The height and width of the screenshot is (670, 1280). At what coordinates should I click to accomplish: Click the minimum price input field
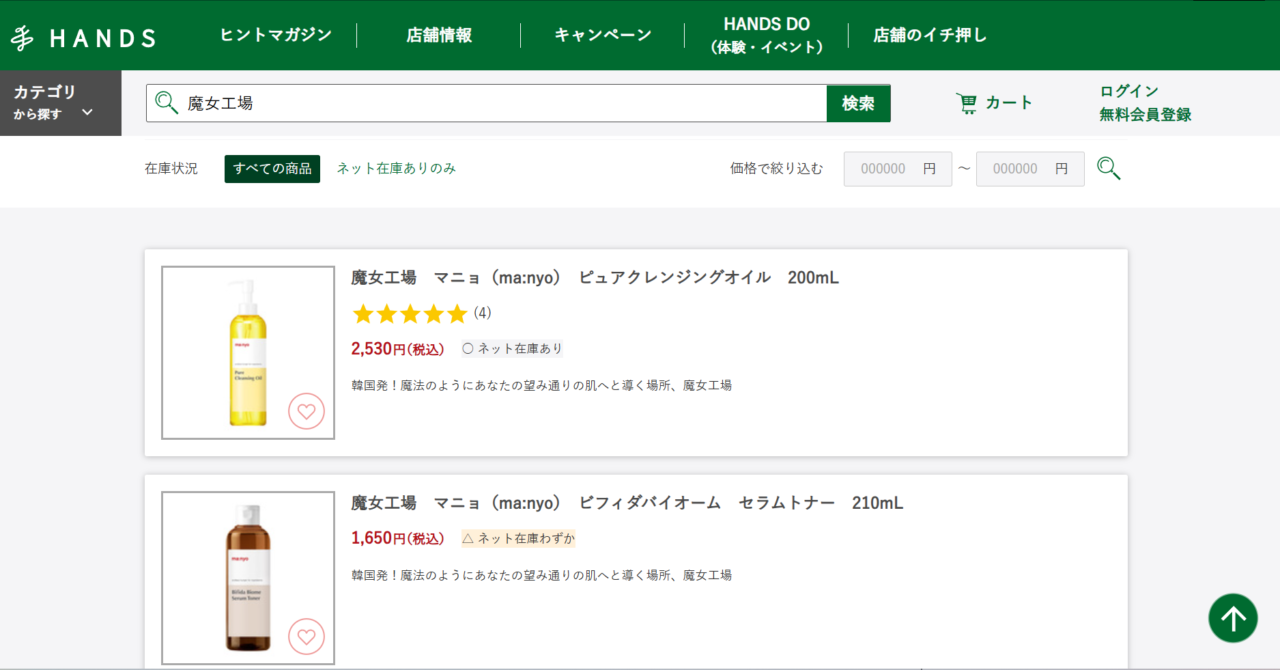point(898,169)
